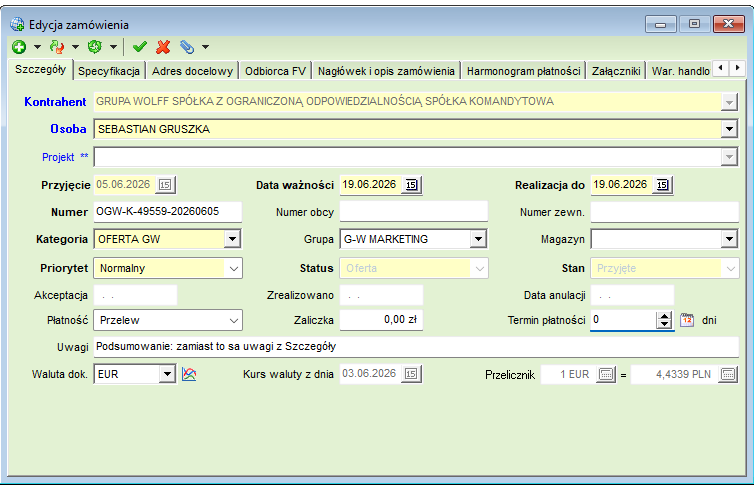Image resolution: width=754 pixels, height=485 pixels.
Task: Click the Realizacja do date field
Action: point(622,185)
